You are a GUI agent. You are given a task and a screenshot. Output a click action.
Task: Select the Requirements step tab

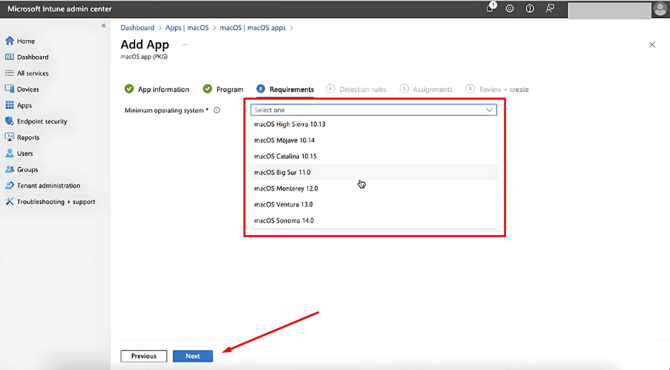[285, 89]
